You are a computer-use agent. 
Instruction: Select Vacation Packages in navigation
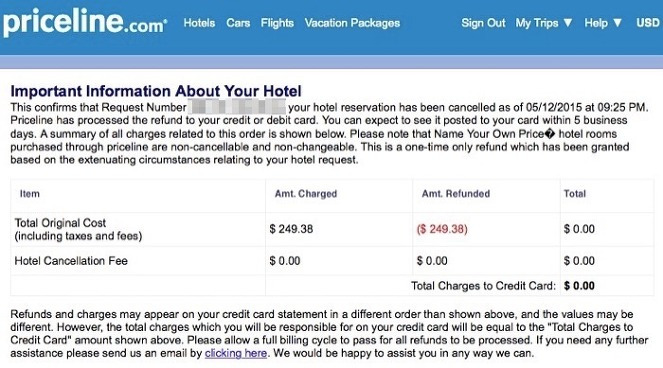(352, 23)
